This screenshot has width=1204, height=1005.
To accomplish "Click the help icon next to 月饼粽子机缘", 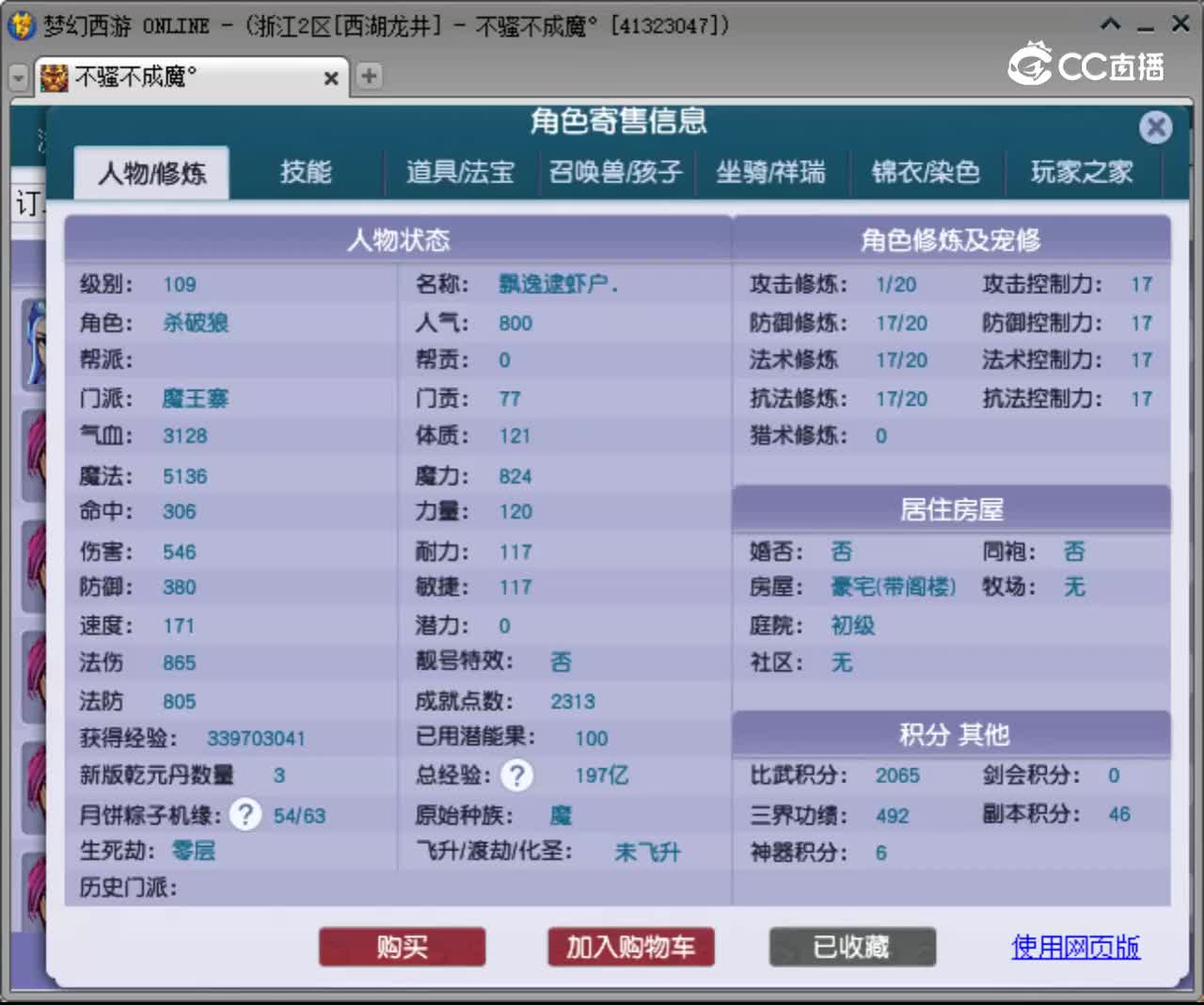I will click(246, 814).
